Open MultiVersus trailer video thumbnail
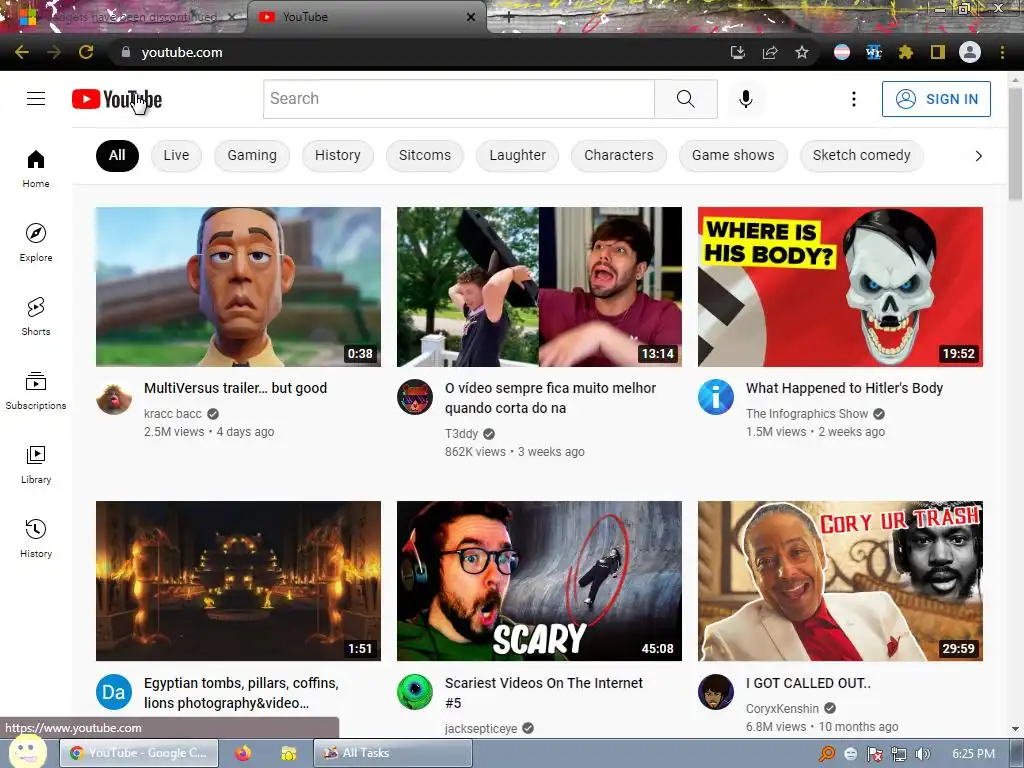The image size is (1024, 768). tap(238, 287)
